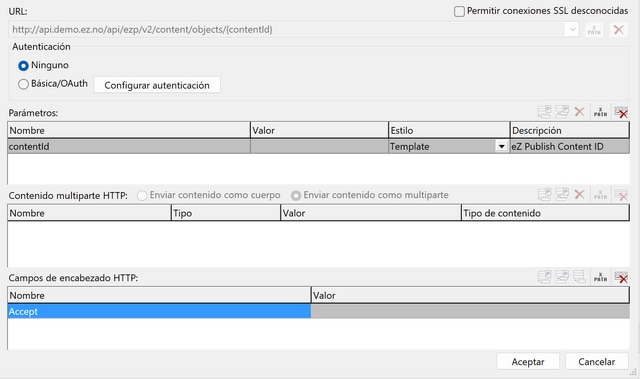The width and height of the screenshot is (640, 379).
Task: Click insert row icon in Parámetros toolbar
Action: coord(562,112)
